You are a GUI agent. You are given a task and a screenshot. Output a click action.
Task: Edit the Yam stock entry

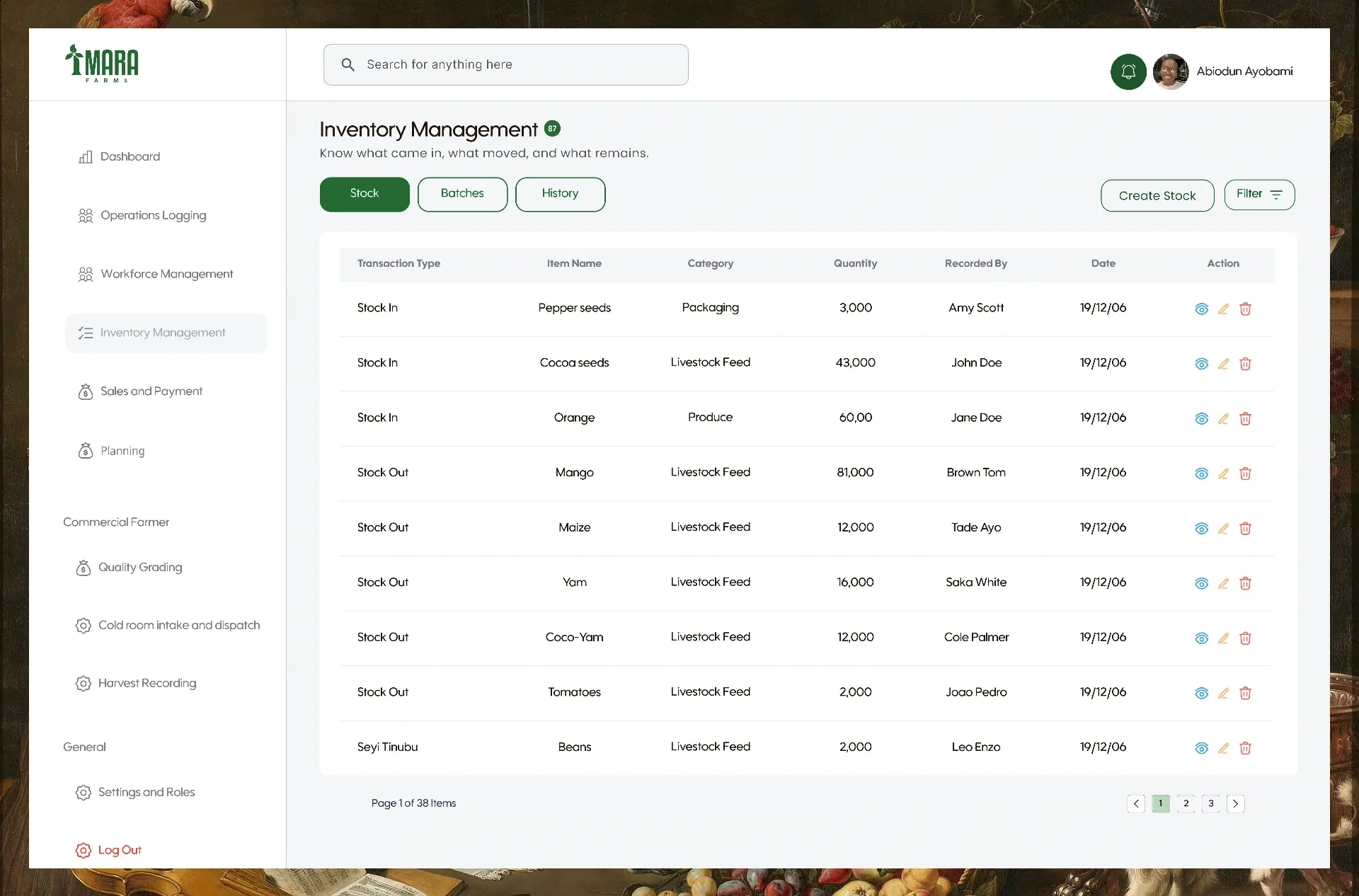point(1223,583)
